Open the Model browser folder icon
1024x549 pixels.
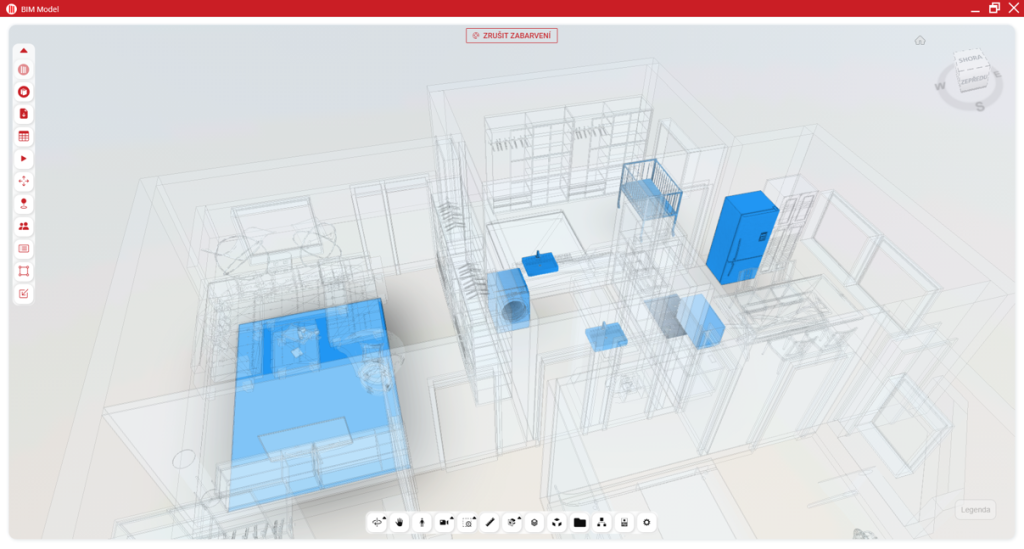(580, 522)
